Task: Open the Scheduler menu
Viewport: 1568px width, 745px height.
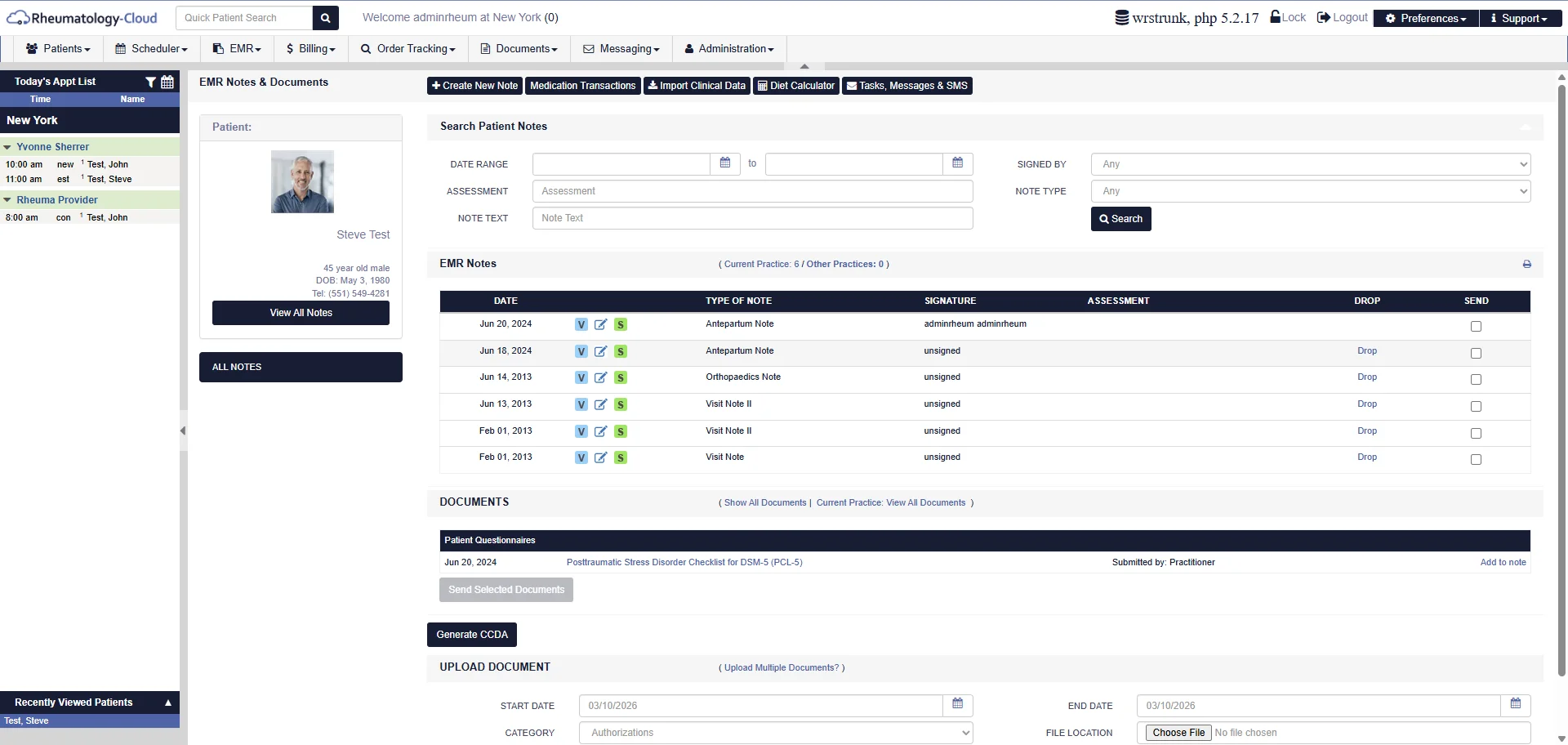Action: [x=151, y=49]
